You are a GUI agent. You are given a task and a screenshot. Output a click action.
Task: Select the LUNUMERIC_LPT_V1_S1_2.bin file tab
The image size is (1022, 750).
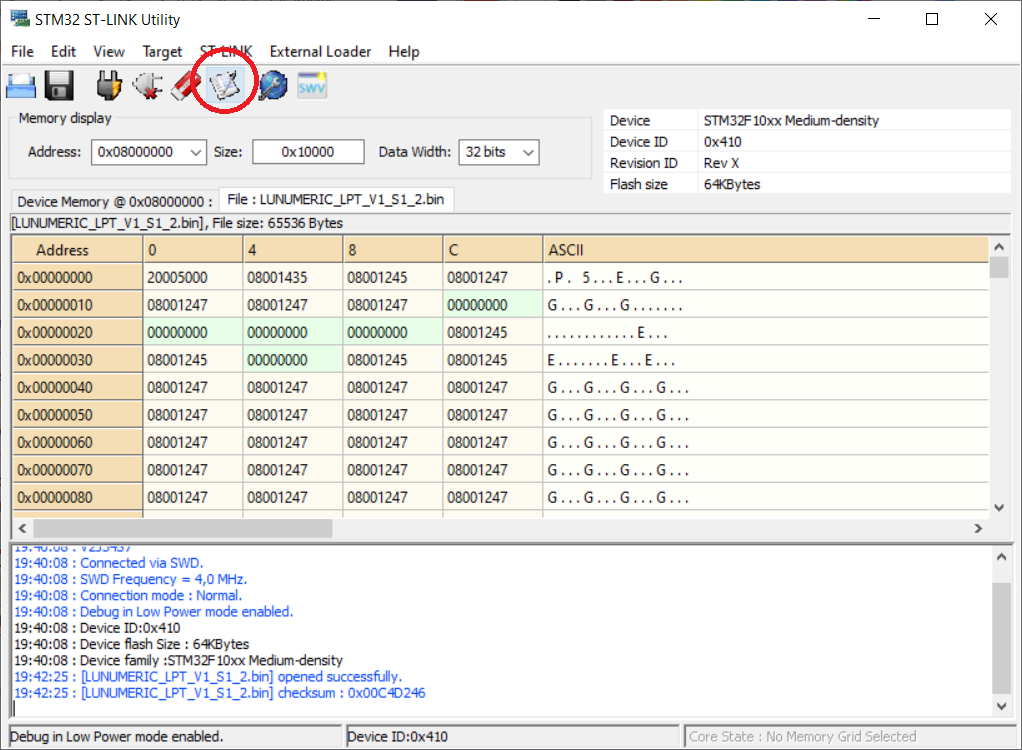[335, 200]
